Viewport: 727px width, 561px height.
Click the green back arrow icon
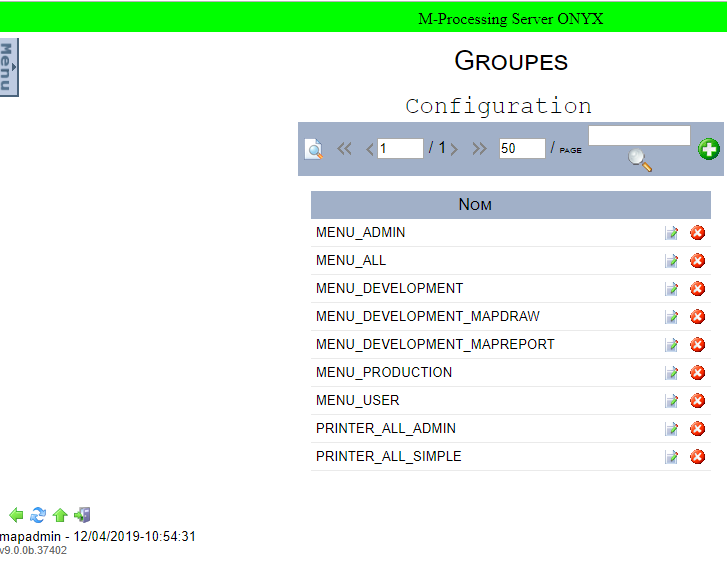pos(16,515)
